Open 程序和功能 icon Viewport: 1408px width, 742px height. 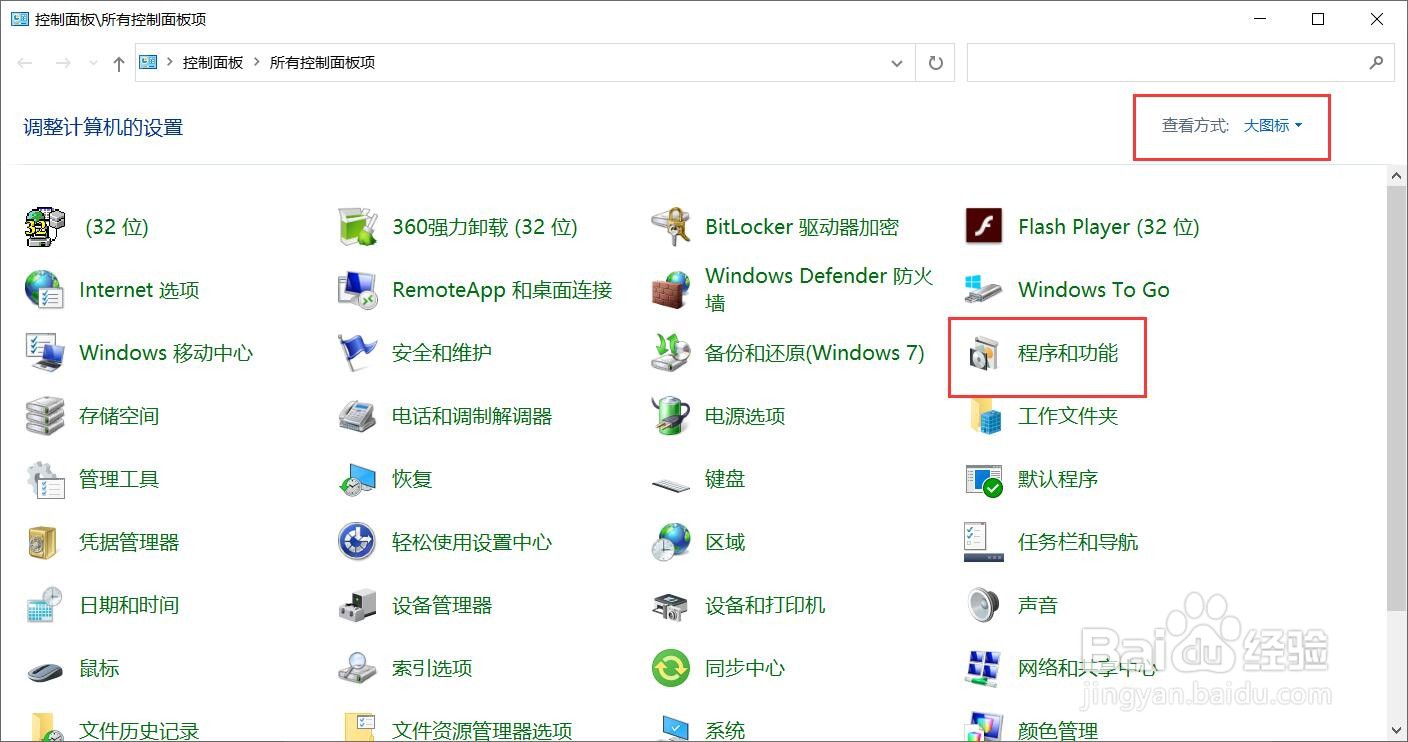coord(983,353)
